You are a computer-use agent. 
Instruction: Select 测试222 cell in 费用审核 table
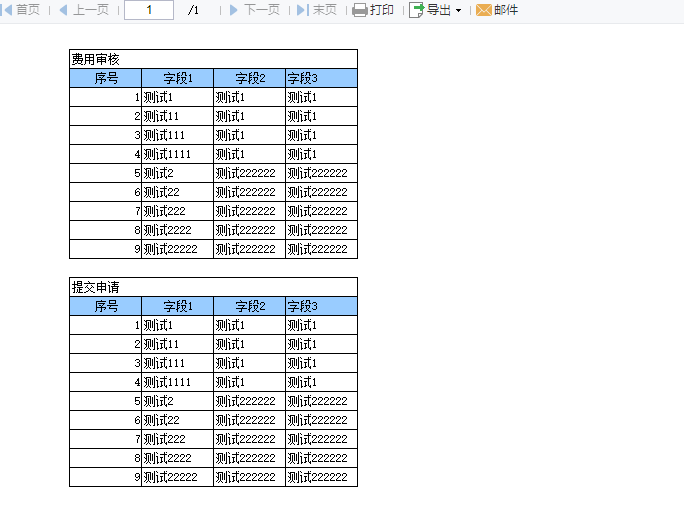click(178, 211)
